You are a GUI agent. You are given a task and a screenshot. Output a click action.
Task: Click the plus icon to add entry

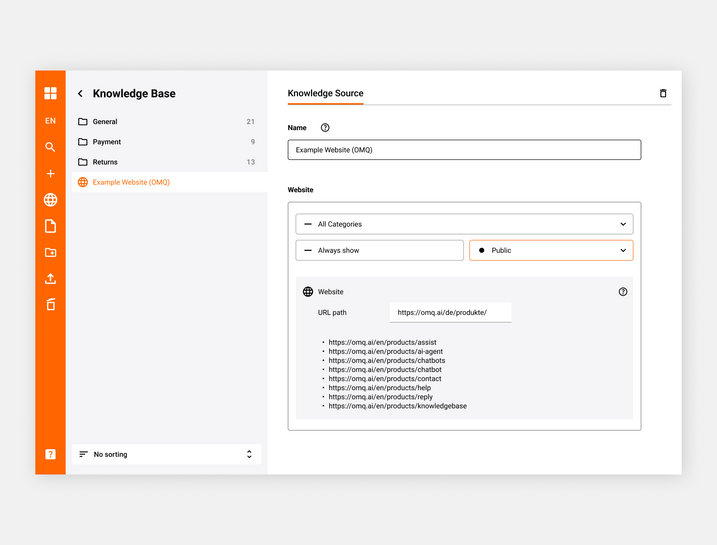tap(50, 174)
